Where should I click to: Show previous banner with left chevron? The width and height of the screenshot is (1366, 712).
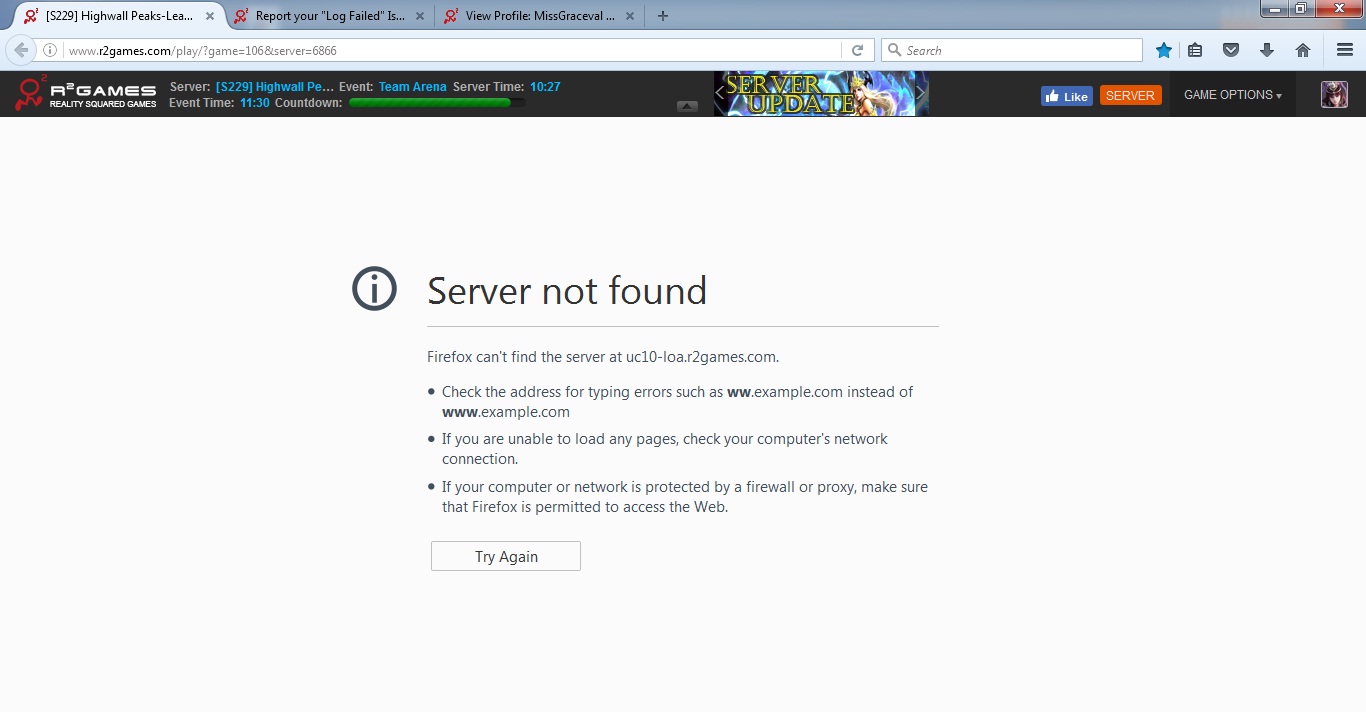(720, 93)
